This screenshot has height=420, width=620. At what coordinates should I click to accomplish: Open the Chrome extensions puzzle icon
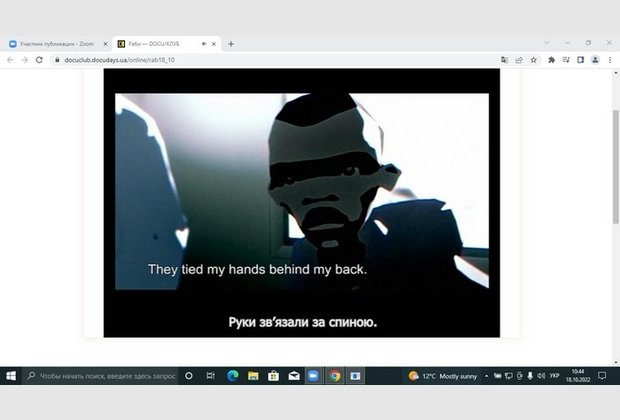point(551,60)
